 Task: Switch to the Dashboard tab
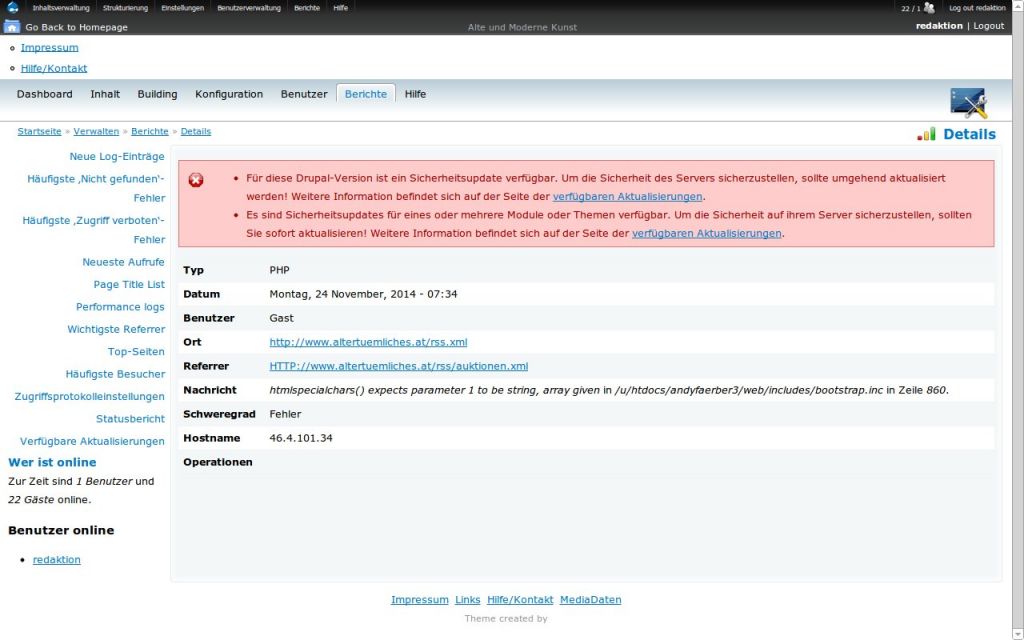point(44,94)
